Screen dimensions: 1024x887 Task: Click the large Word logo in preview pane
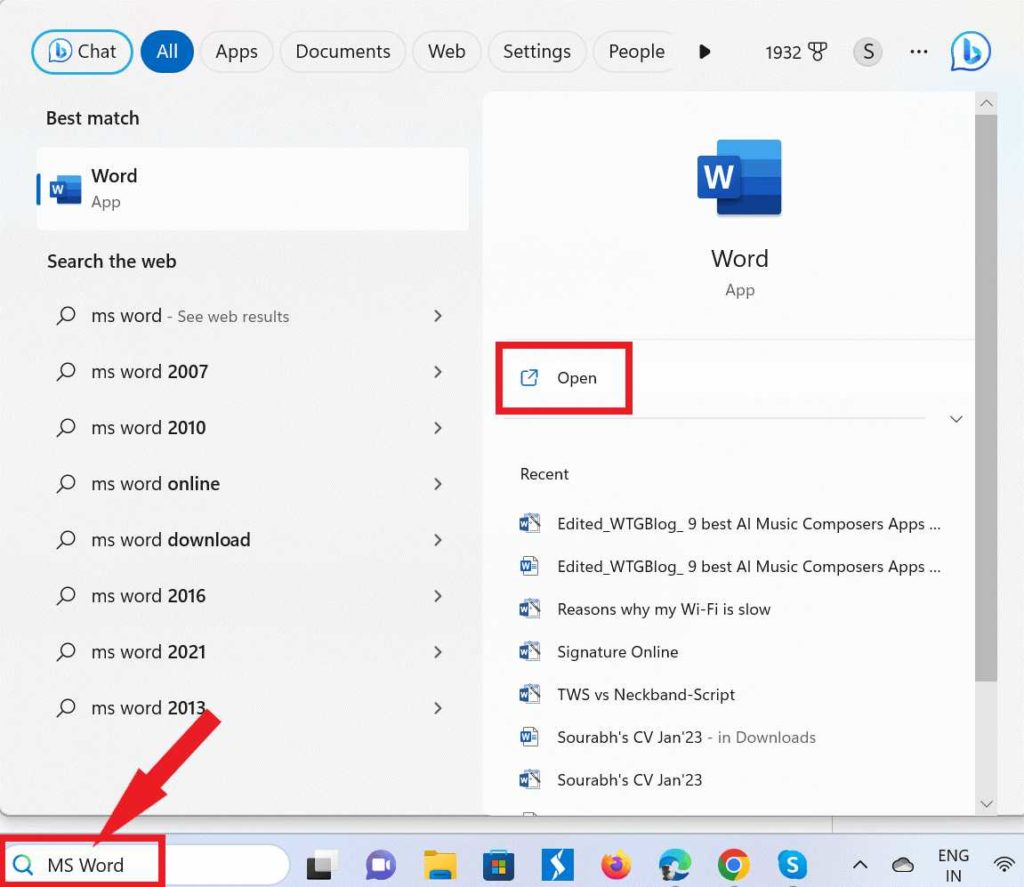tap(739, 177)
